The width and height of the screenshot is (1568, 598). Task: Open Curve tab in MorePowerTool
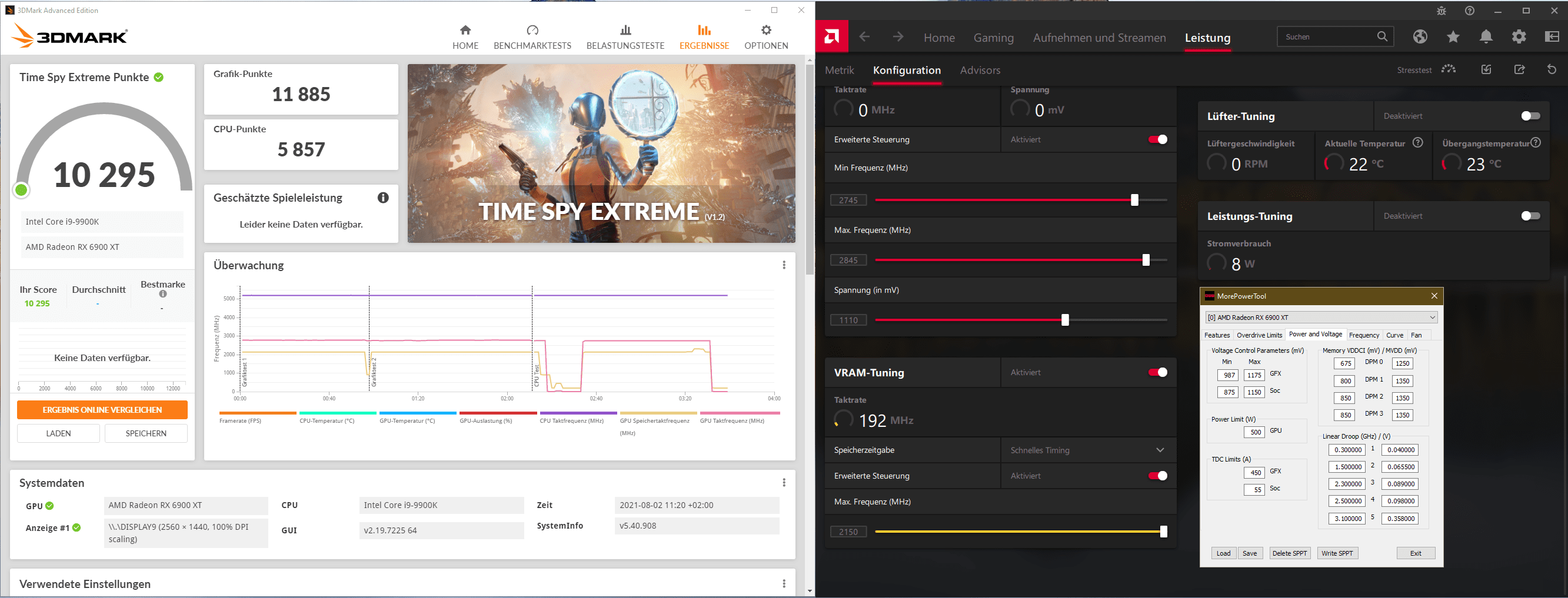tap(1394, 335)
